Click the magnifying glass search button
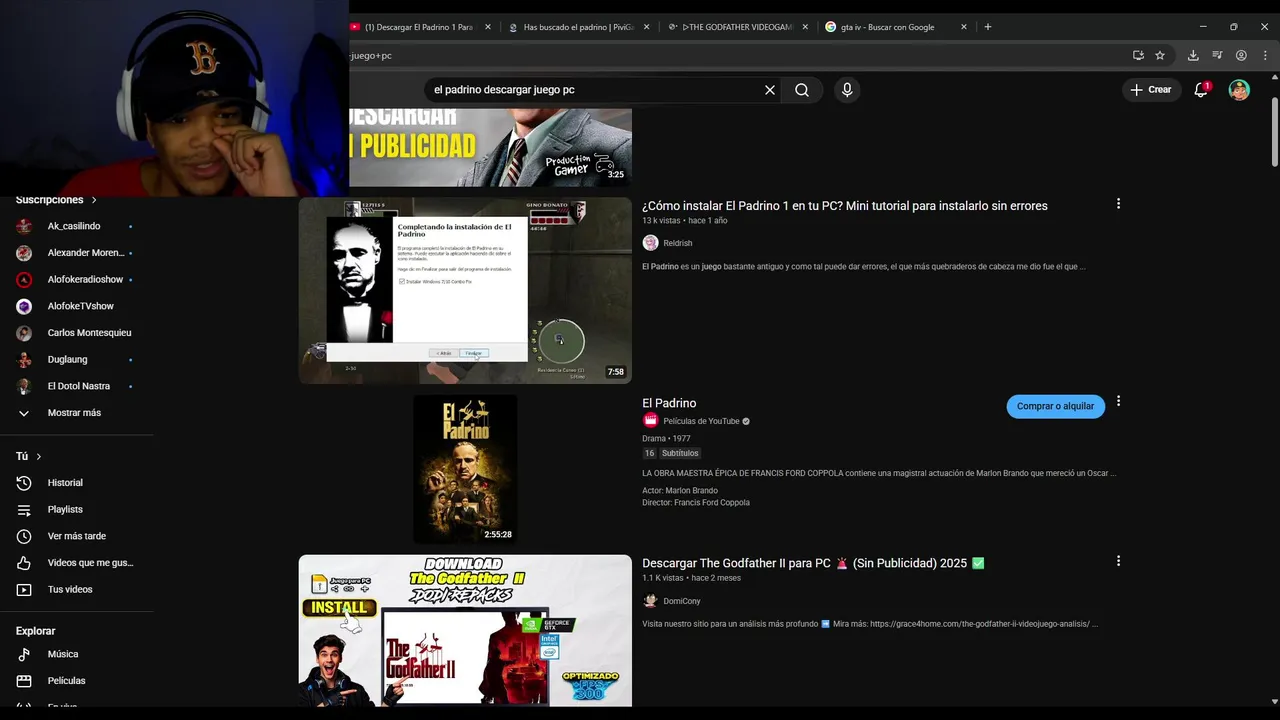1280x720 pixels. pyautogui.click(x=802, y=90)
